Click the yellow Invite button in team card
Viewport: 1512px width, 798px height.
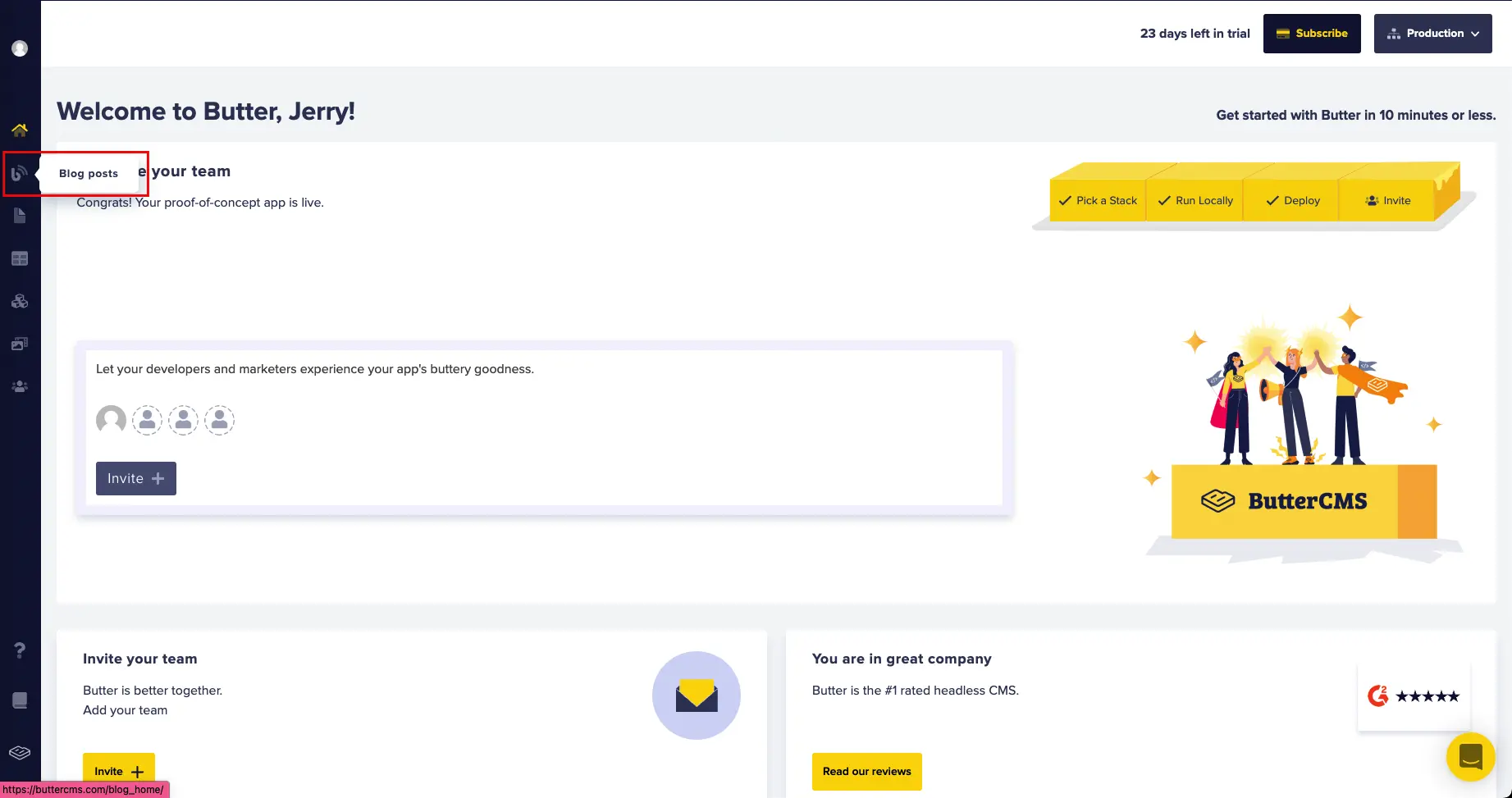pyautogui.click(x=119, y=771)
